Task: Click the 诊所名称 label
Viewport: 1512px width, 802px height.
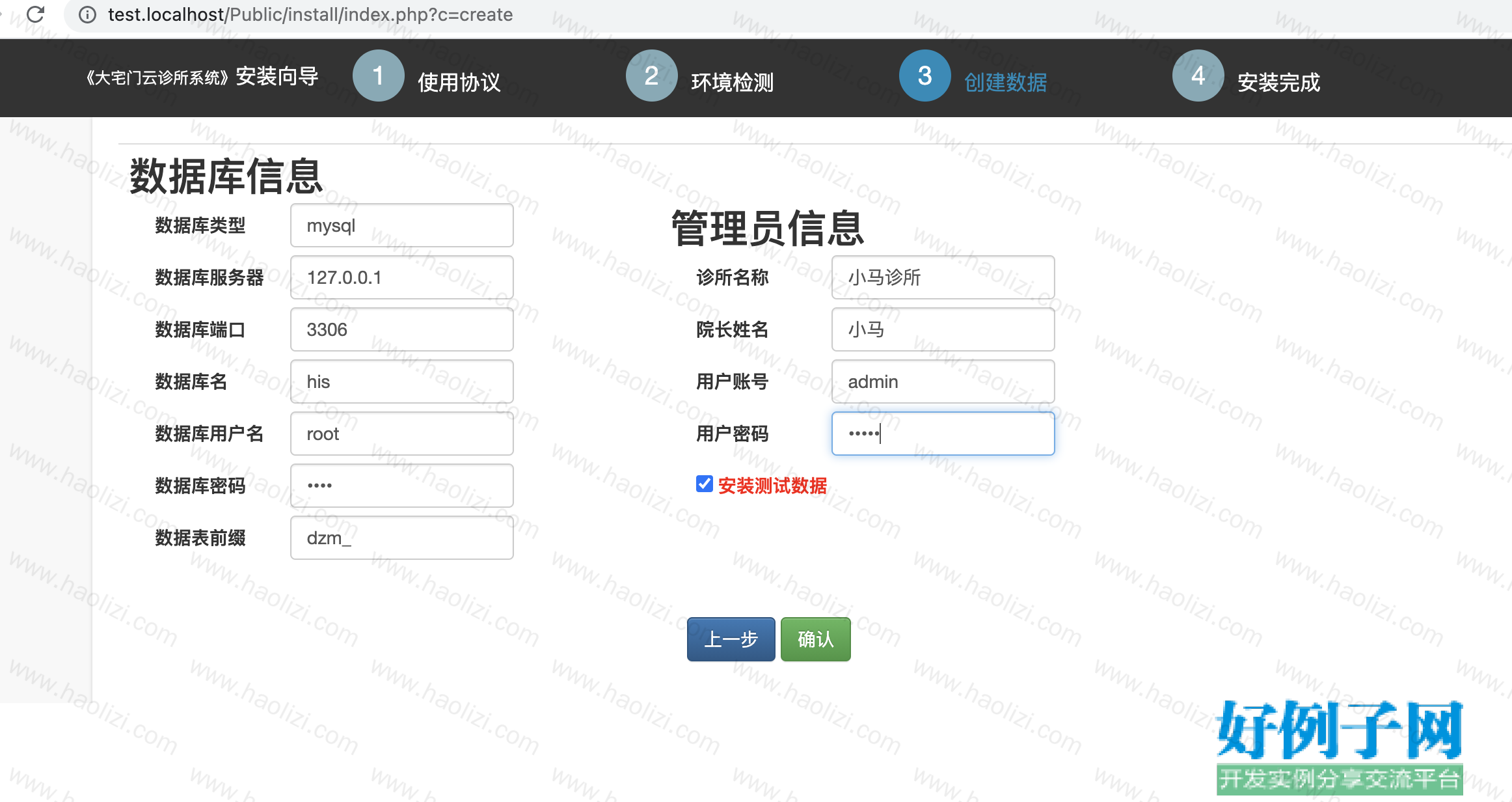Action: 733,278
